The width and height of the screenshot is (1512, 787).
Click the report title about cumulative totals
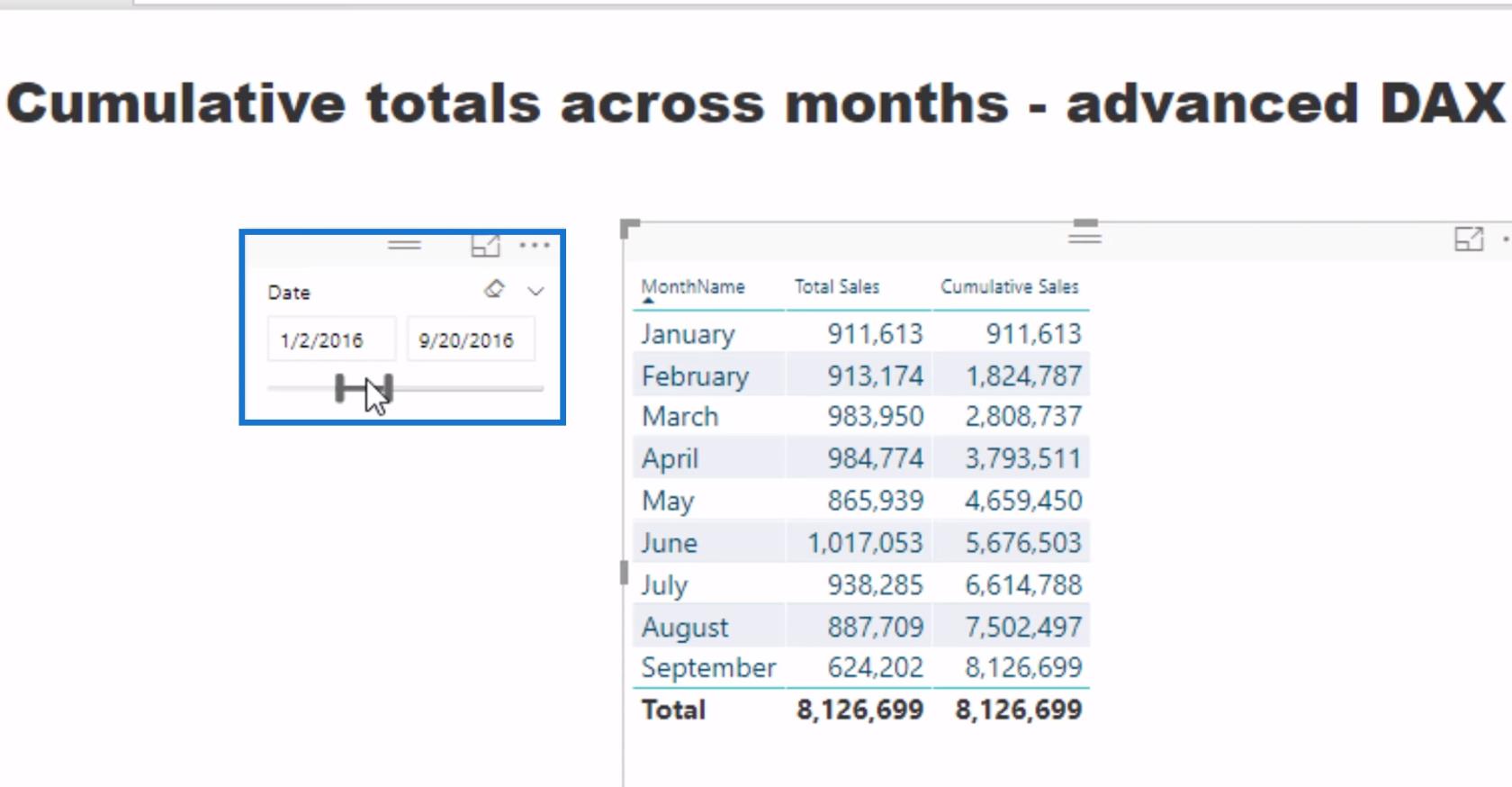tap(755, 103)
